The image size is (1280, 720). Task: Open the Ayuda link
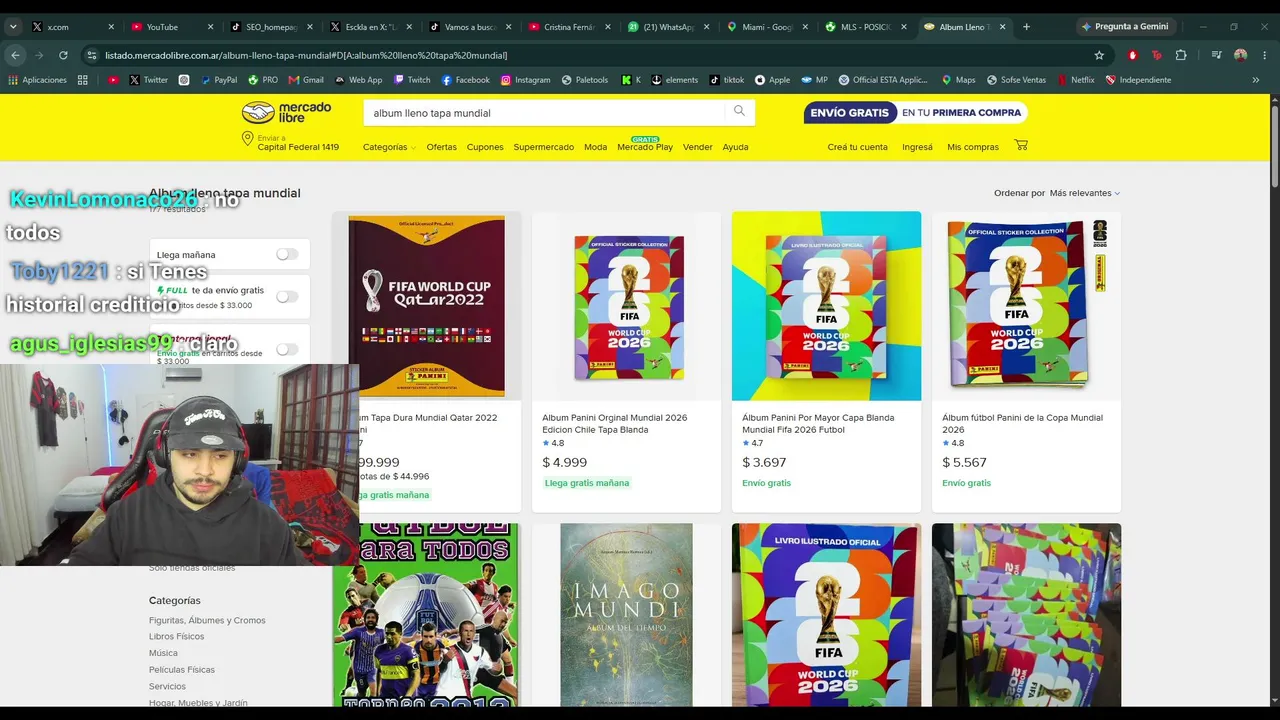[x=735, y=147]
